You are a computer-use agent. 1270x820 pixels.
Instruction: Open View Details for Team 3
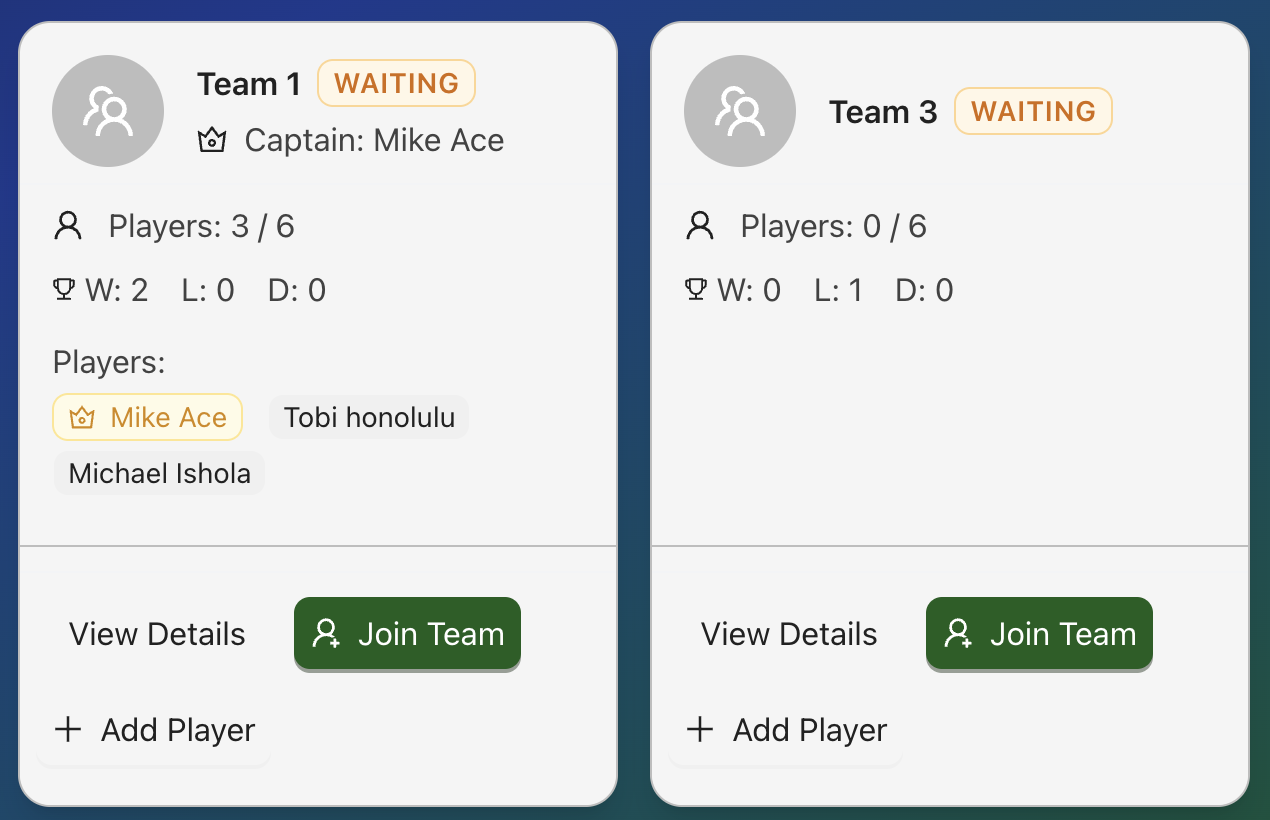[789, 634]
